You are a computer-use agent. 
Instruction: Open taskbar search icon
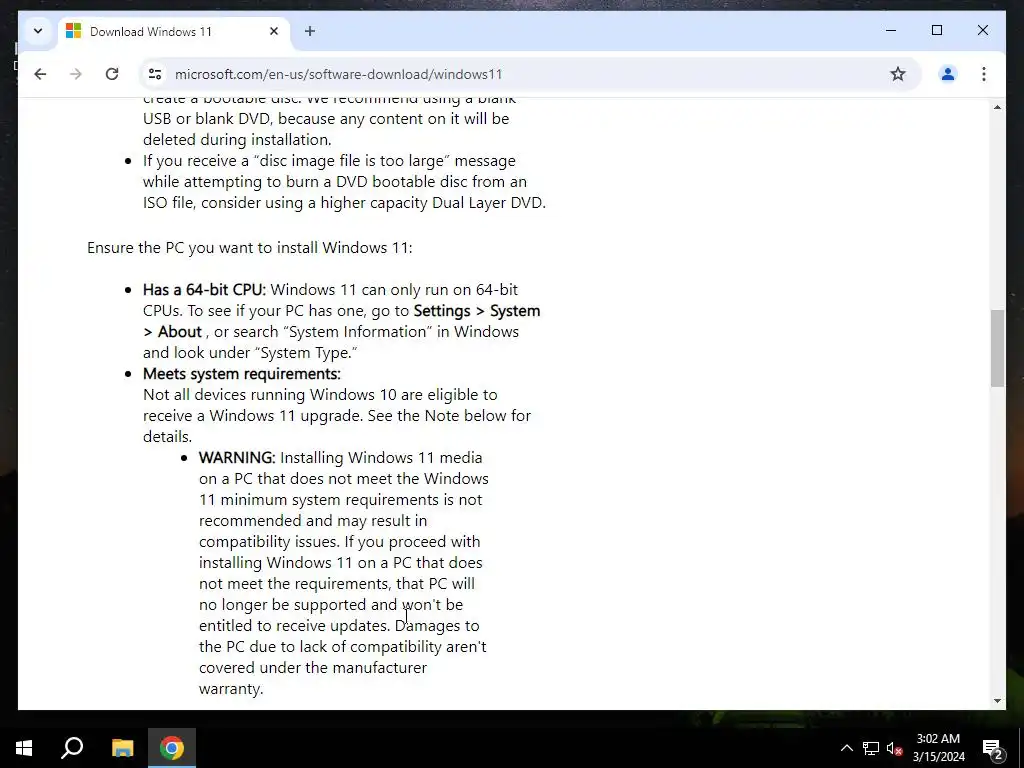(x=72, y=748)
